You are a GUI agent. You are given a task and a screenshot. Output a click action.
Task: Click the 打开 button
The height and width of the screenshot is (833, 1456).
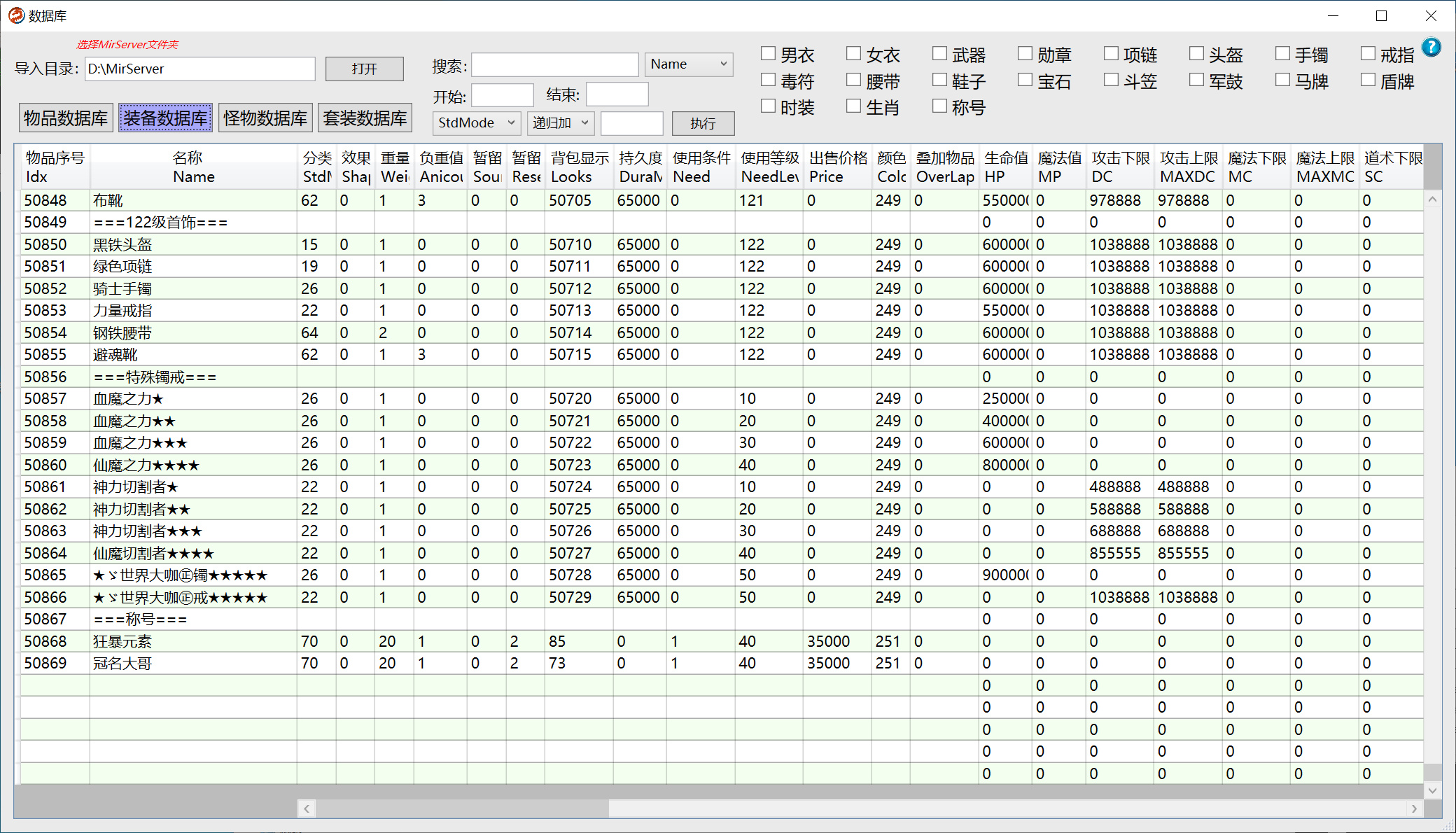364,69
